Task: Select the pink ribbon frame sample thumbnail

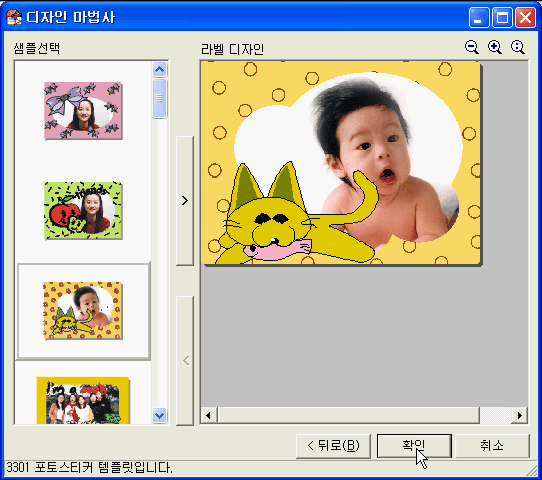Action: click(83, 111)
